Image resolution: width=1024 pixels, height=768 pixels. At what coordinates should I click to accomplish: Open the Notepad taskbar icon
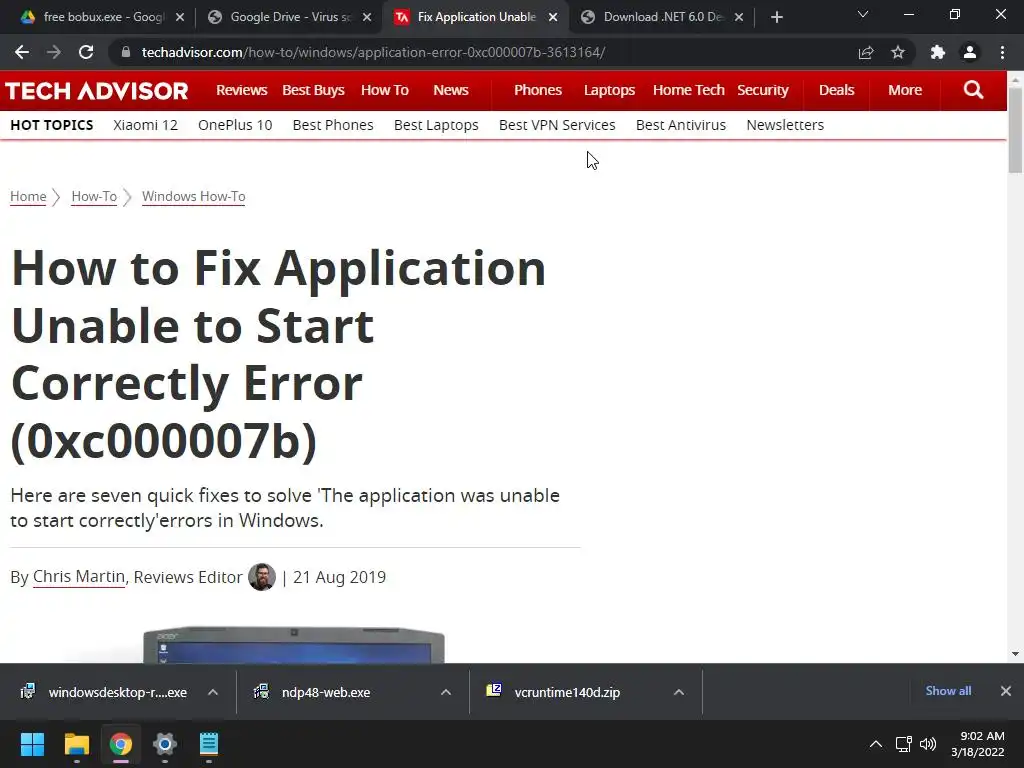209,744
